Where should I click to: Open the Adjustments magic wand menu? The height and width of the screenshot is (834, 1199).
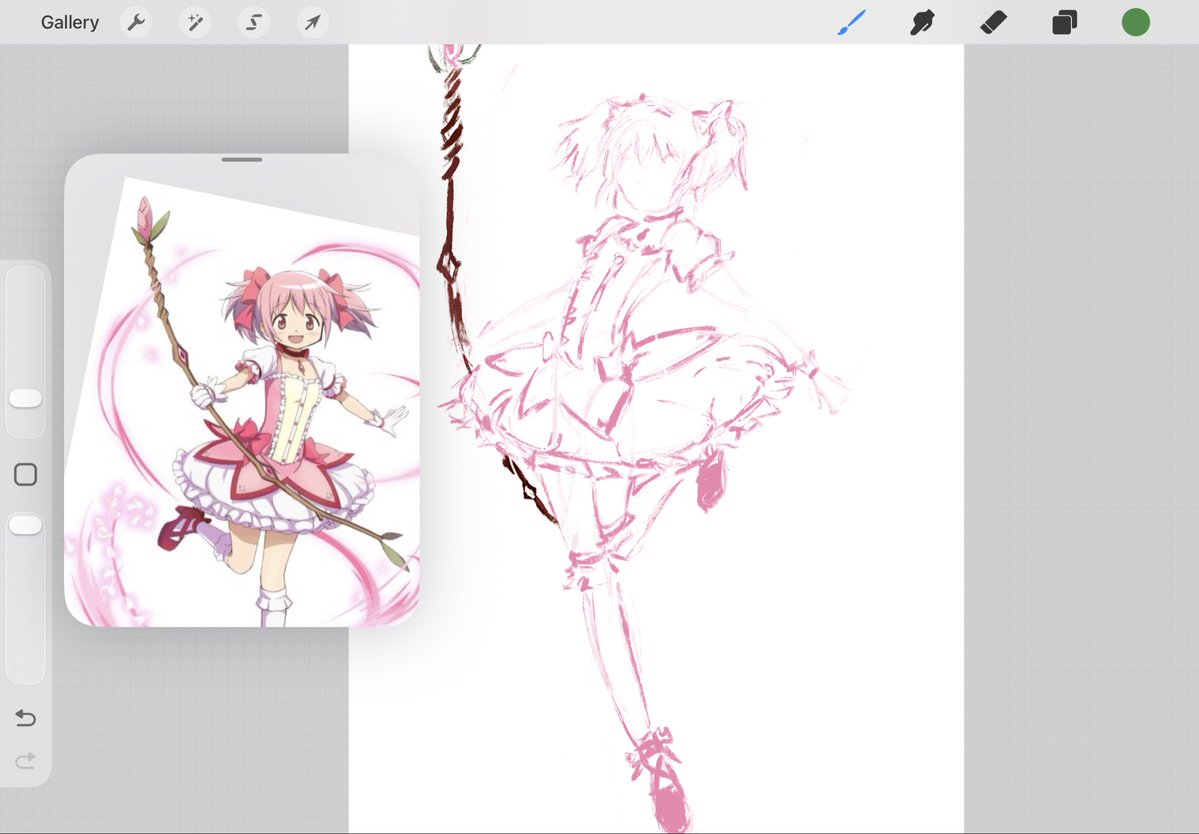[x=195, y=22]
